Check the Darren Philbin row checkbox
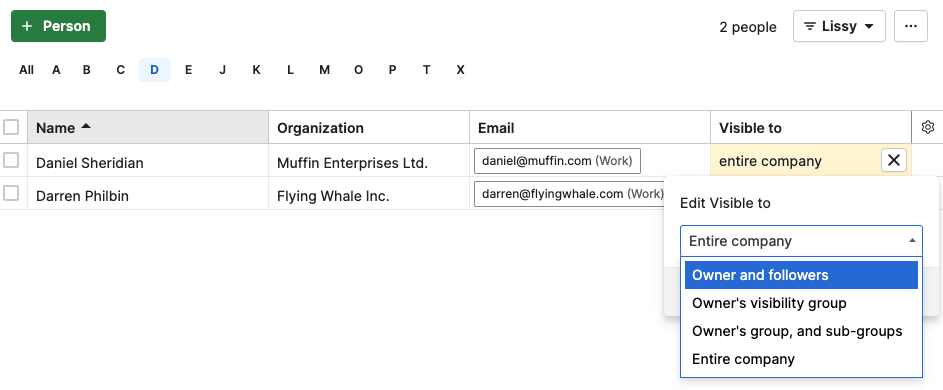This screenshot has width=943, height=390. (x=11, y=193)
